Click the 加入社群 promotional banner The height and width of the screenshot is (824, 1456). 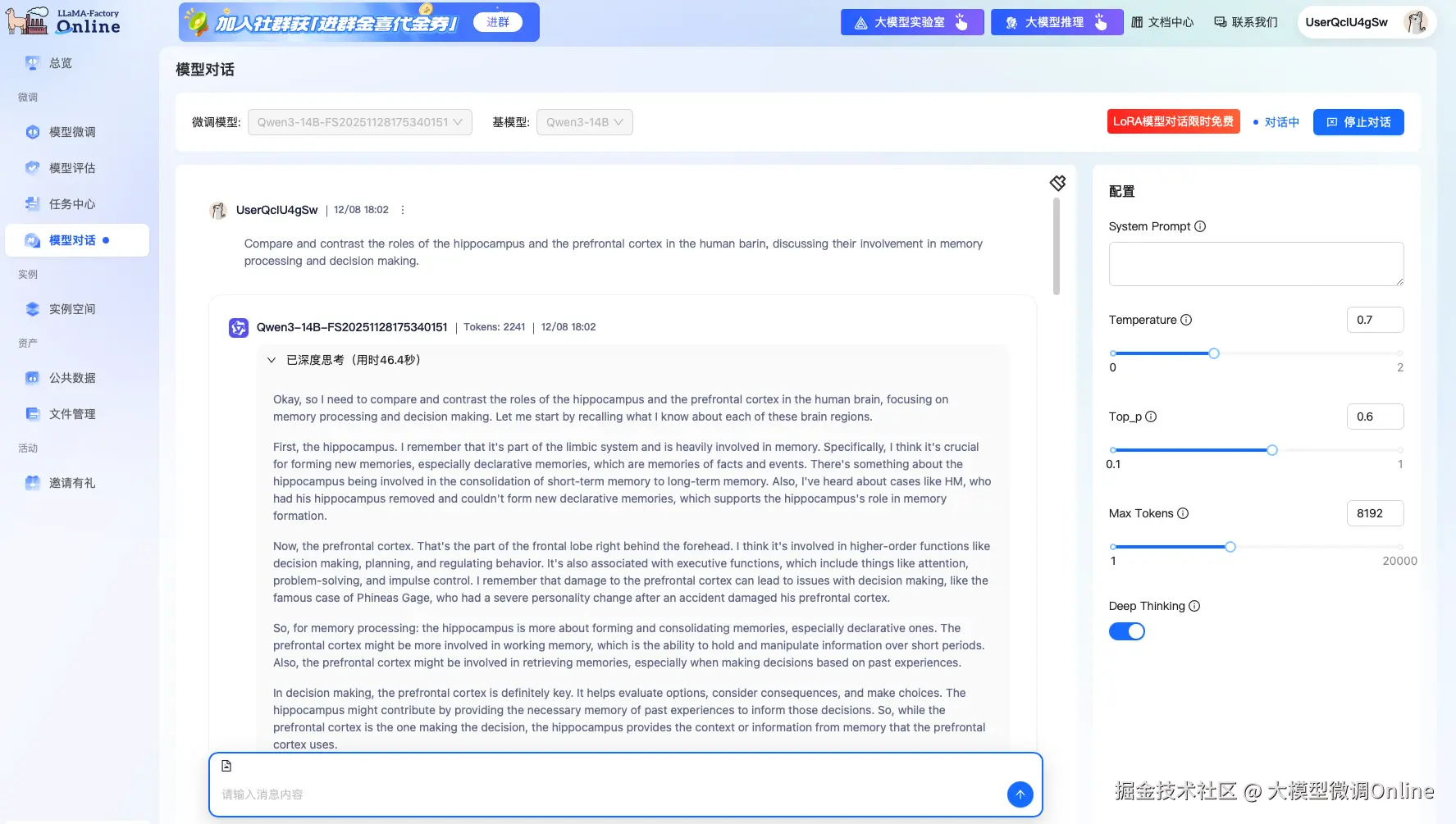tap(359, 22)
